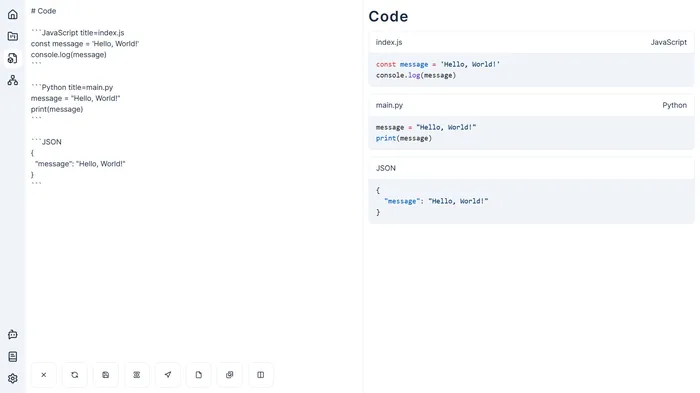
Task: Toggle focus mode toolbar icon
Action: click(x=137, y=375)
